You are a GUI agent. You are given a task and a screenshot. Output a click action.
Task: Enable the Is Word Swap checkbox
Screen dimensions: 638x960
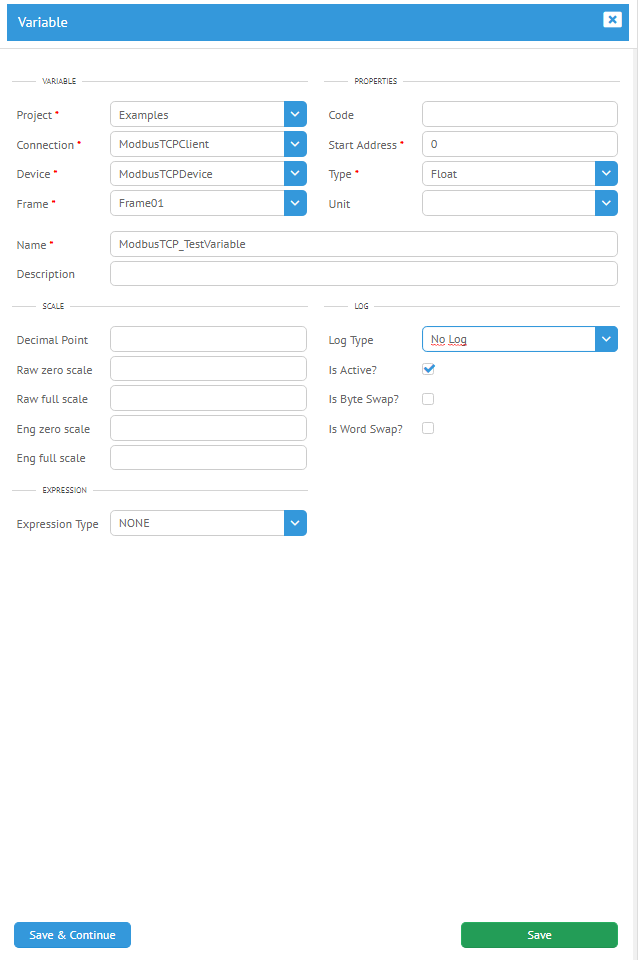tap(428, 428)
